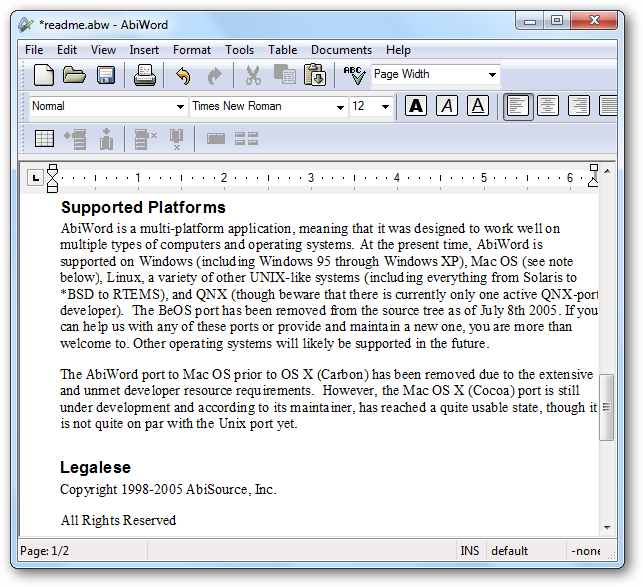Open the Insert menu

(x=144, y=50)
